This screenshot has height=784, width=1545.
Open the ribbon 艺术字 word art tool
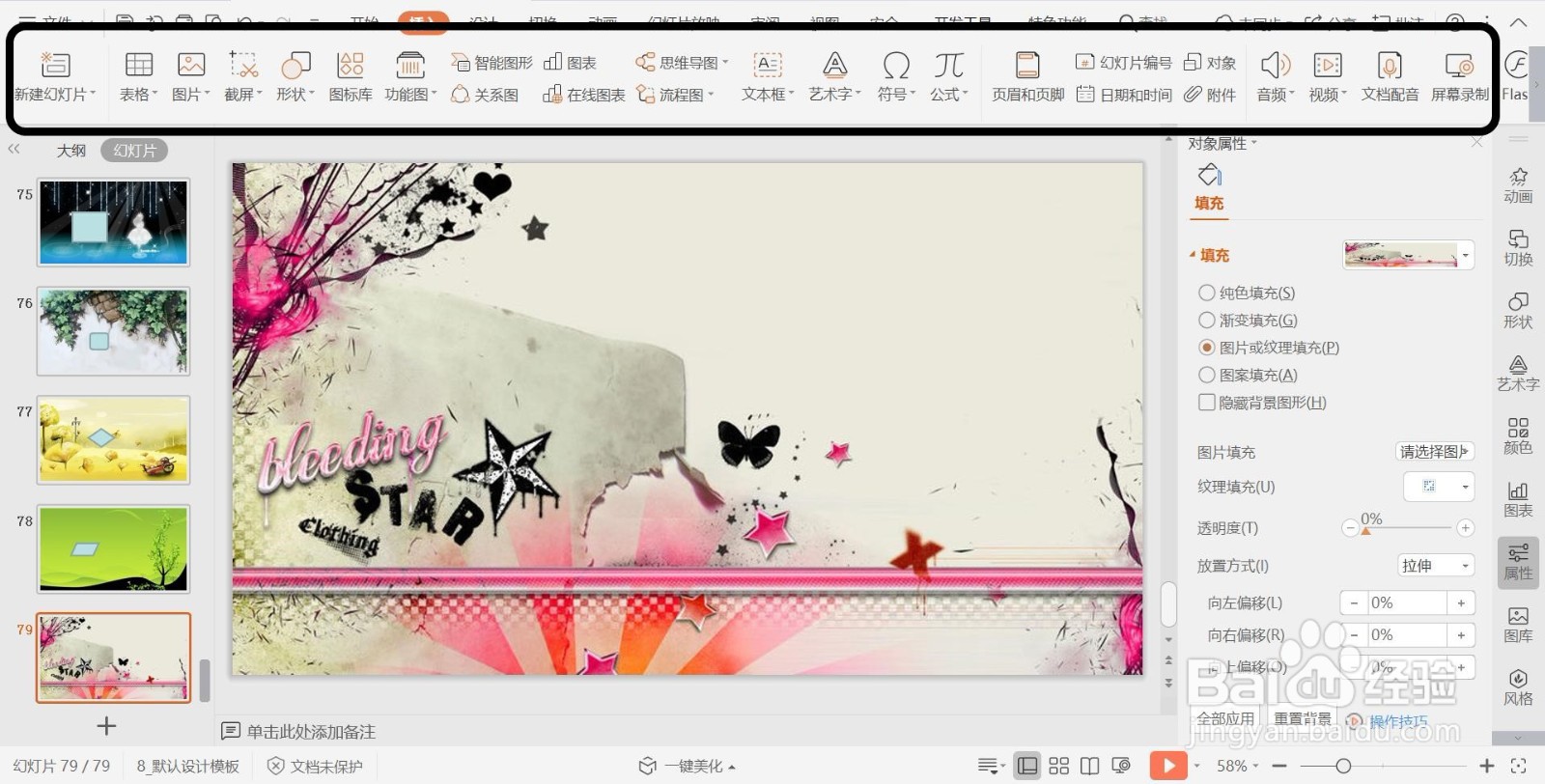(834, 76)
